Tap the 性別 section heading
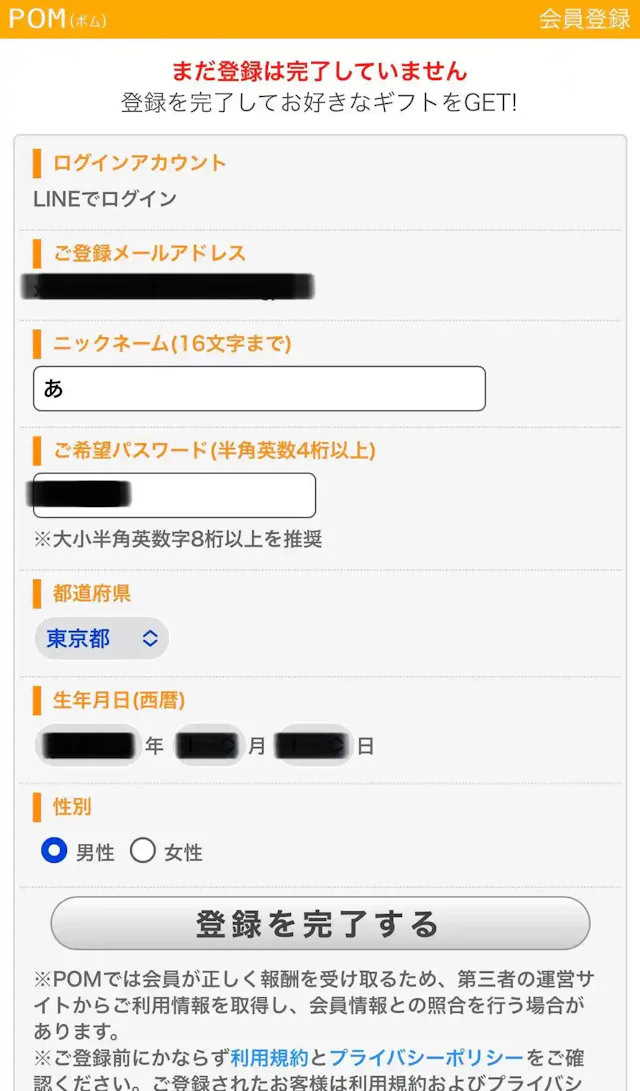The image size is (640, 1091). (72, 806)
